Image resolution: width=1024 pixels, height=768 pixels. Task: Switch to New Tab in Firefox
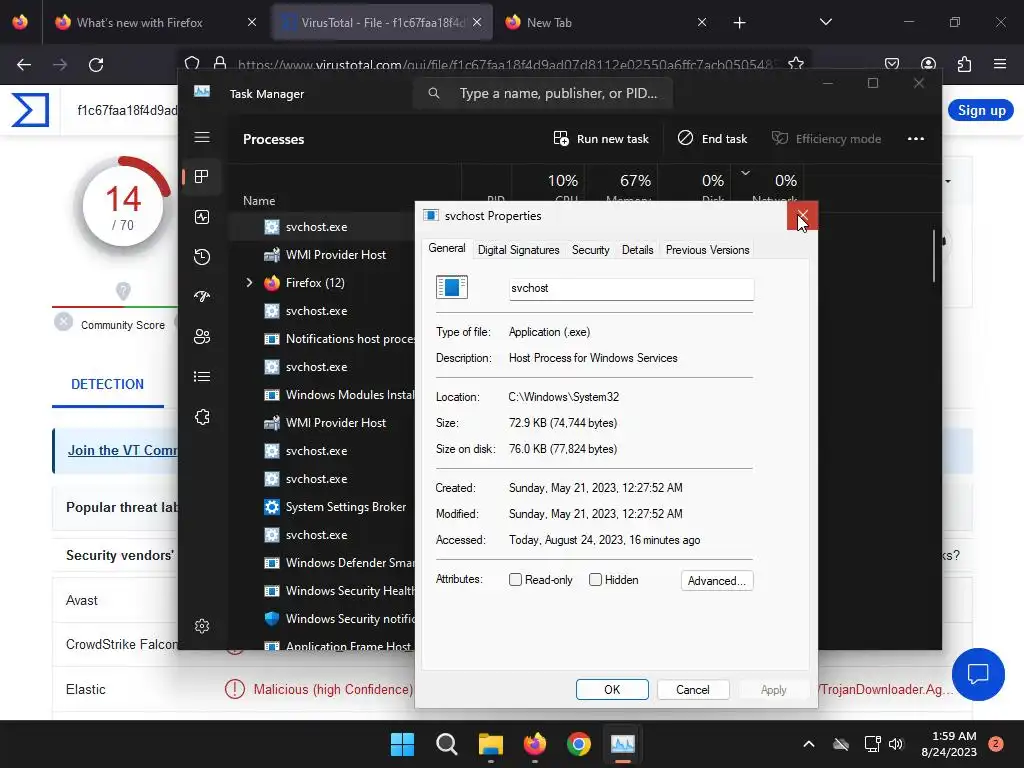click(549, 23)
